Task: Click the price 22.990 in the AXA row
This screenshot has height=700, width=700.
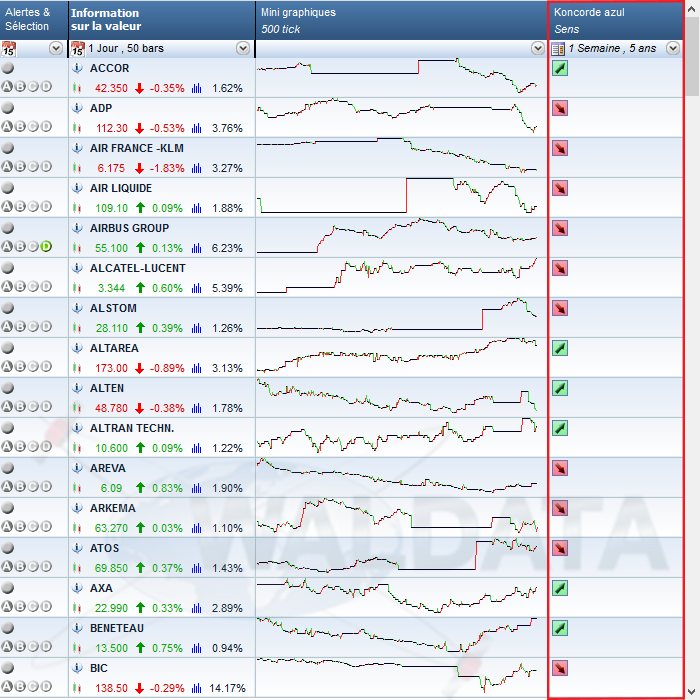Action: (x=111, y=608)
